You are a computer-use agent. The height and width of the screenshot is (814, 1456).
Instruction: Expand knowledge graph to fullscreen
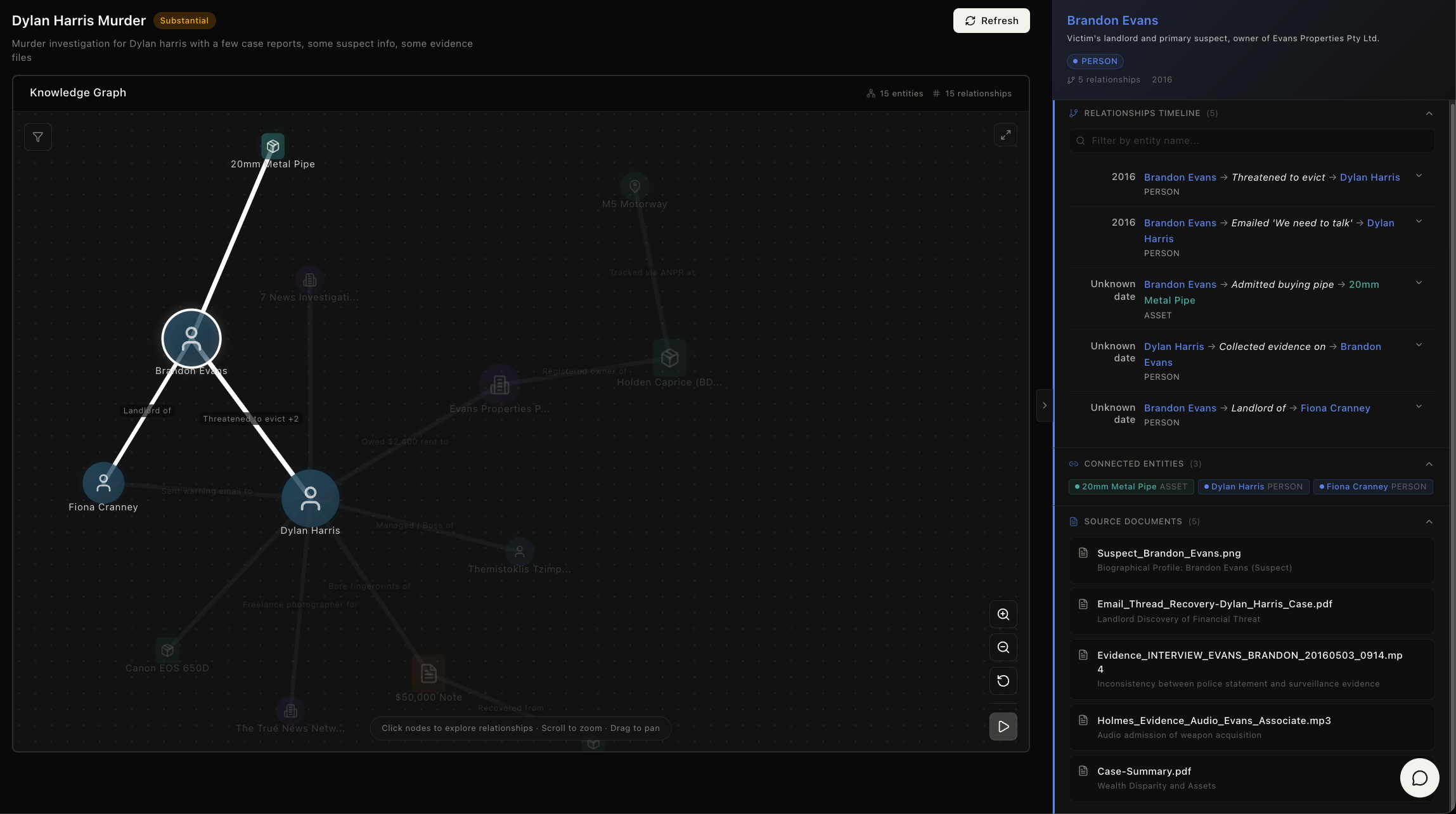click(1005, 135)
